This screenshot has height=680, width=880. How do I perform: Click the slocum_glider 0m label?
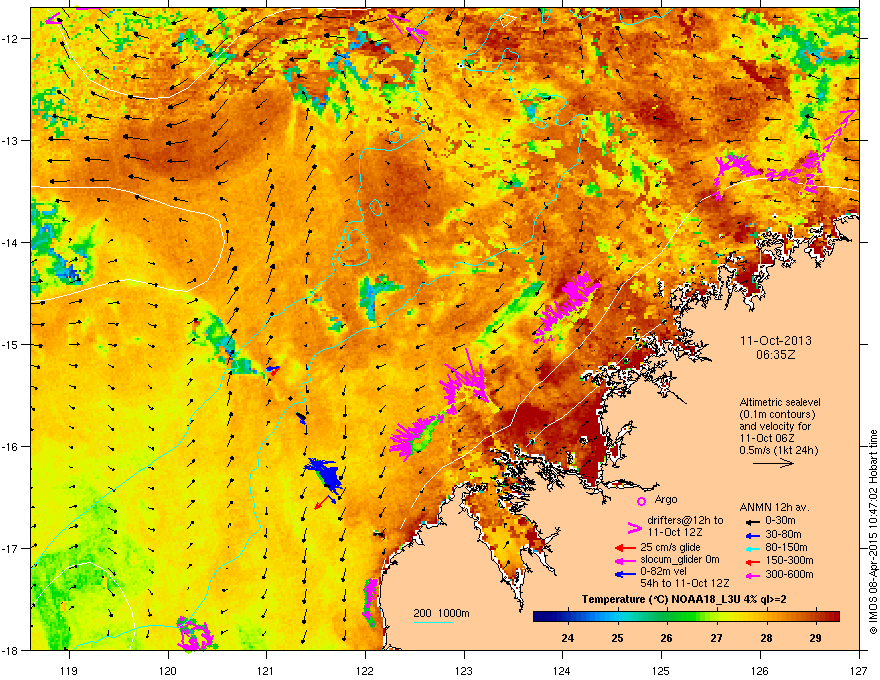(x=680, y=560)
